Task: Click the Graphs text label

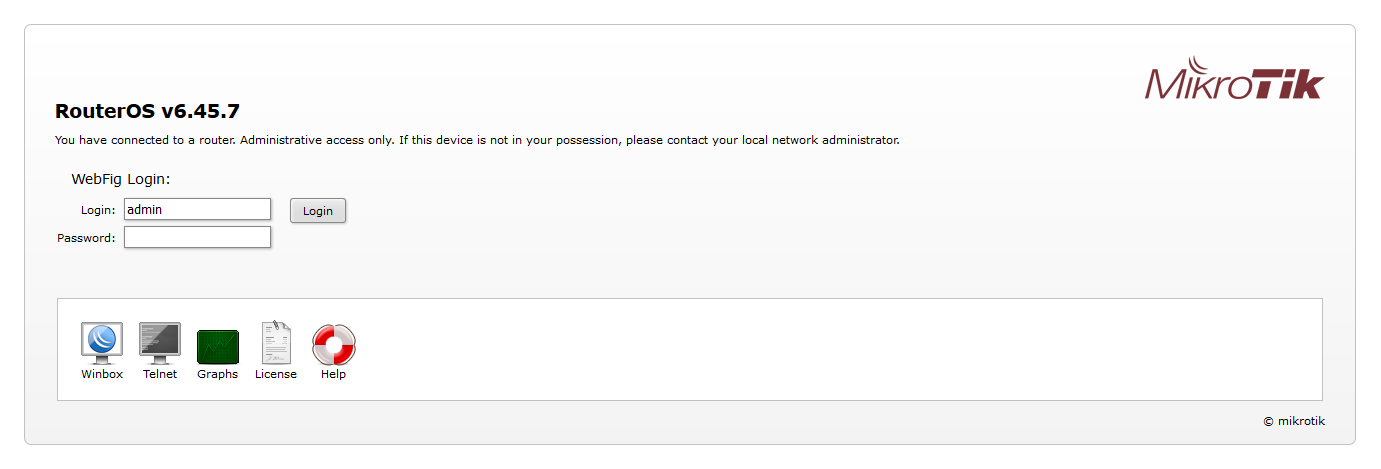Action: 218,374
